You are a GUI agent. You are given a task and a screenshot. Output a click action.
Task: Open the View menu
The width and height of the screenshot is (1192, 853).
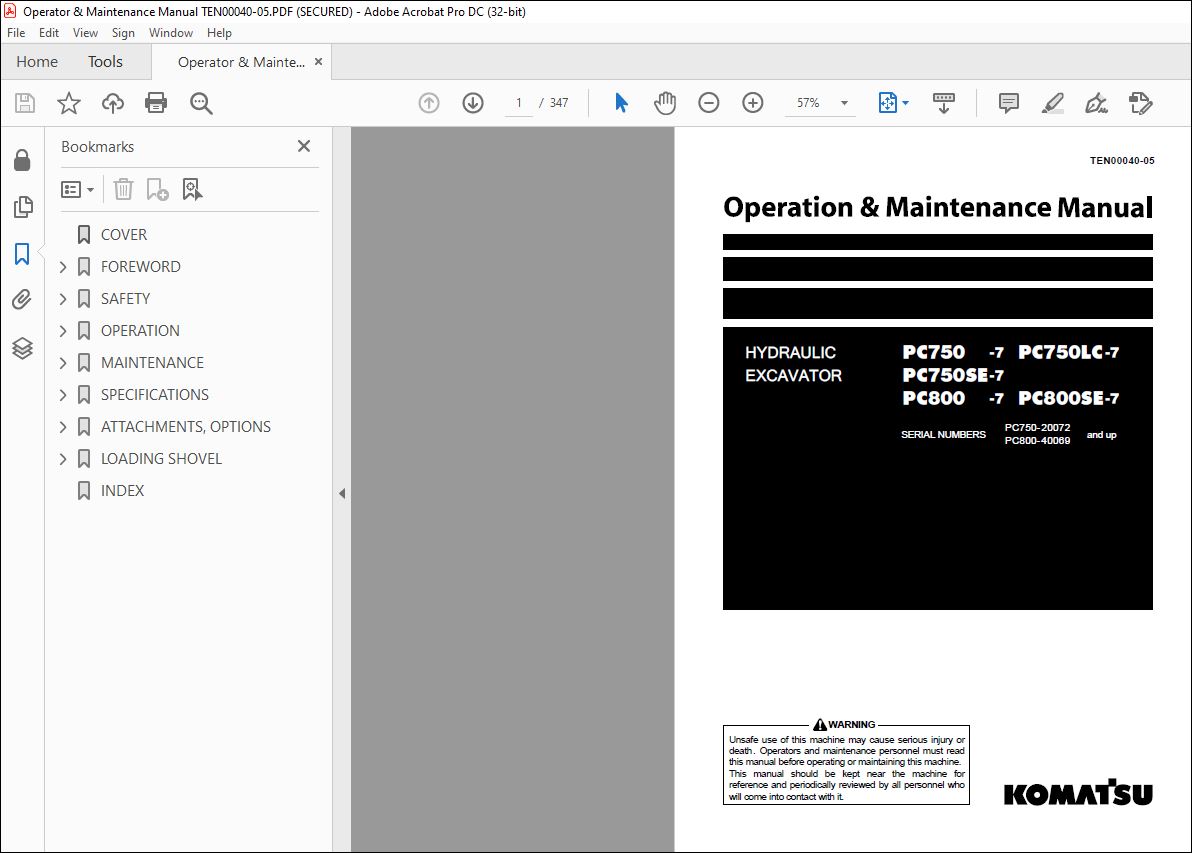pos(85,33)
